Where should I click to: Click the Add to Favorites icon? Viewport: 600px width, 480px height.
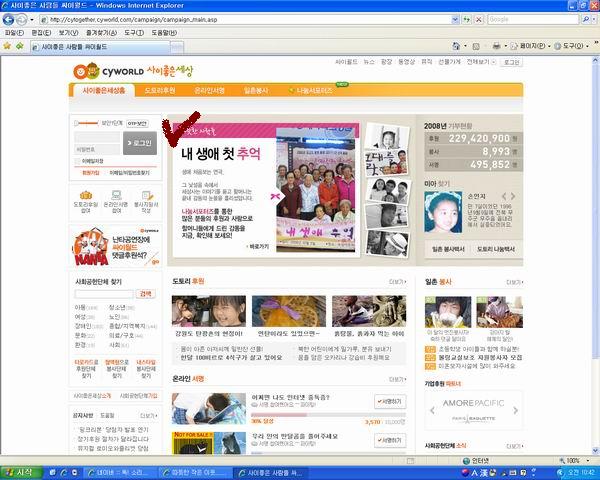(x=20, y=46)
